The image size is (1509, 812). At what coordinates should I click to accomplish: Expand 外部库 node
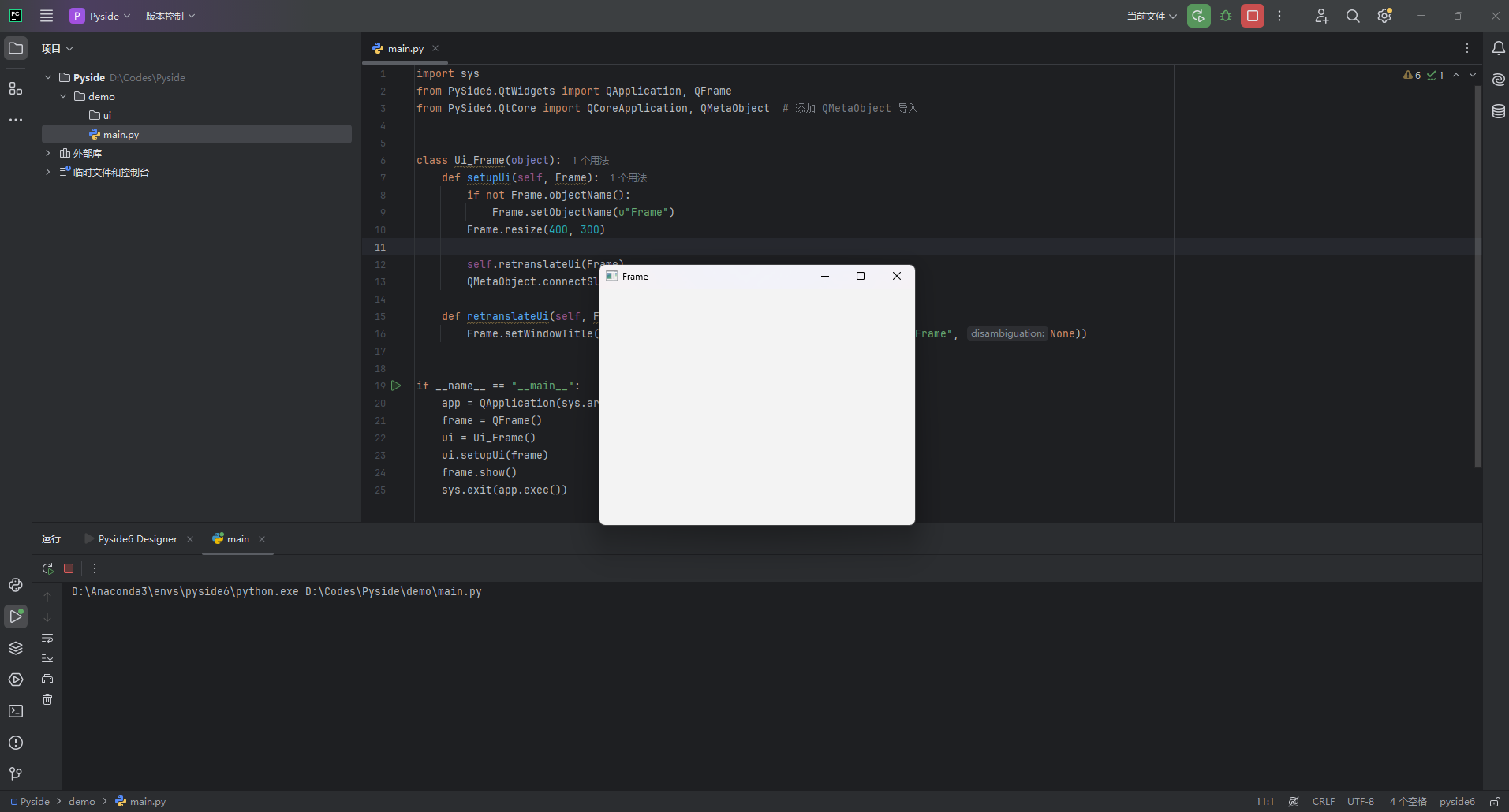[48, 153]
